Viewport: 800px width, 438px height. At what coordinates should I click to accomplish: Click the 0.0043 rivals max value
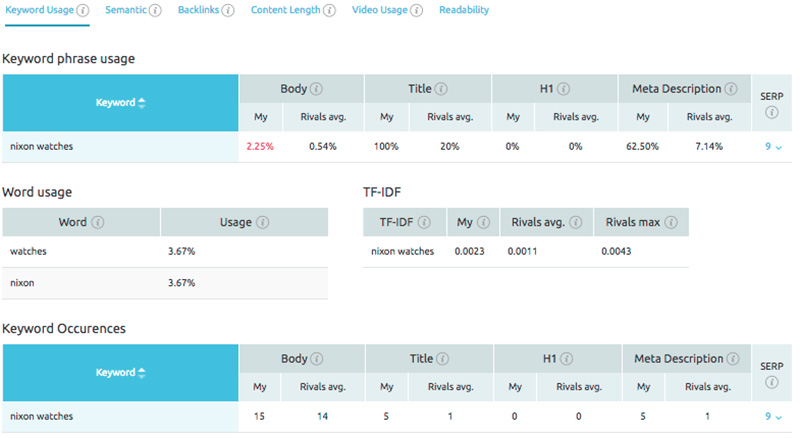pos(616,252)
